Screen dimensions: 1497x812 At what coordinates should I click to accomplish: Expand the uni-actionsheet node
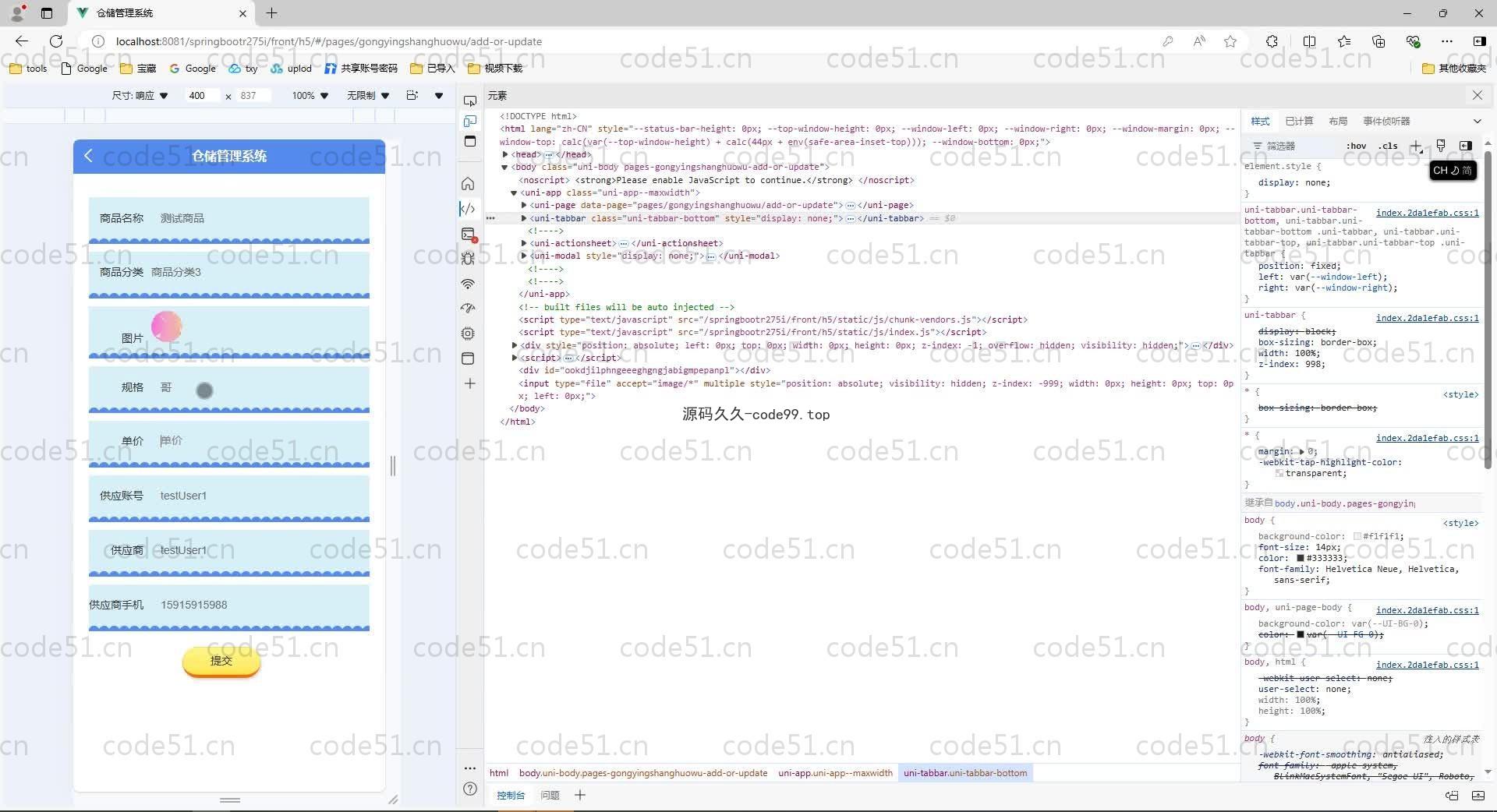point(524,243)
